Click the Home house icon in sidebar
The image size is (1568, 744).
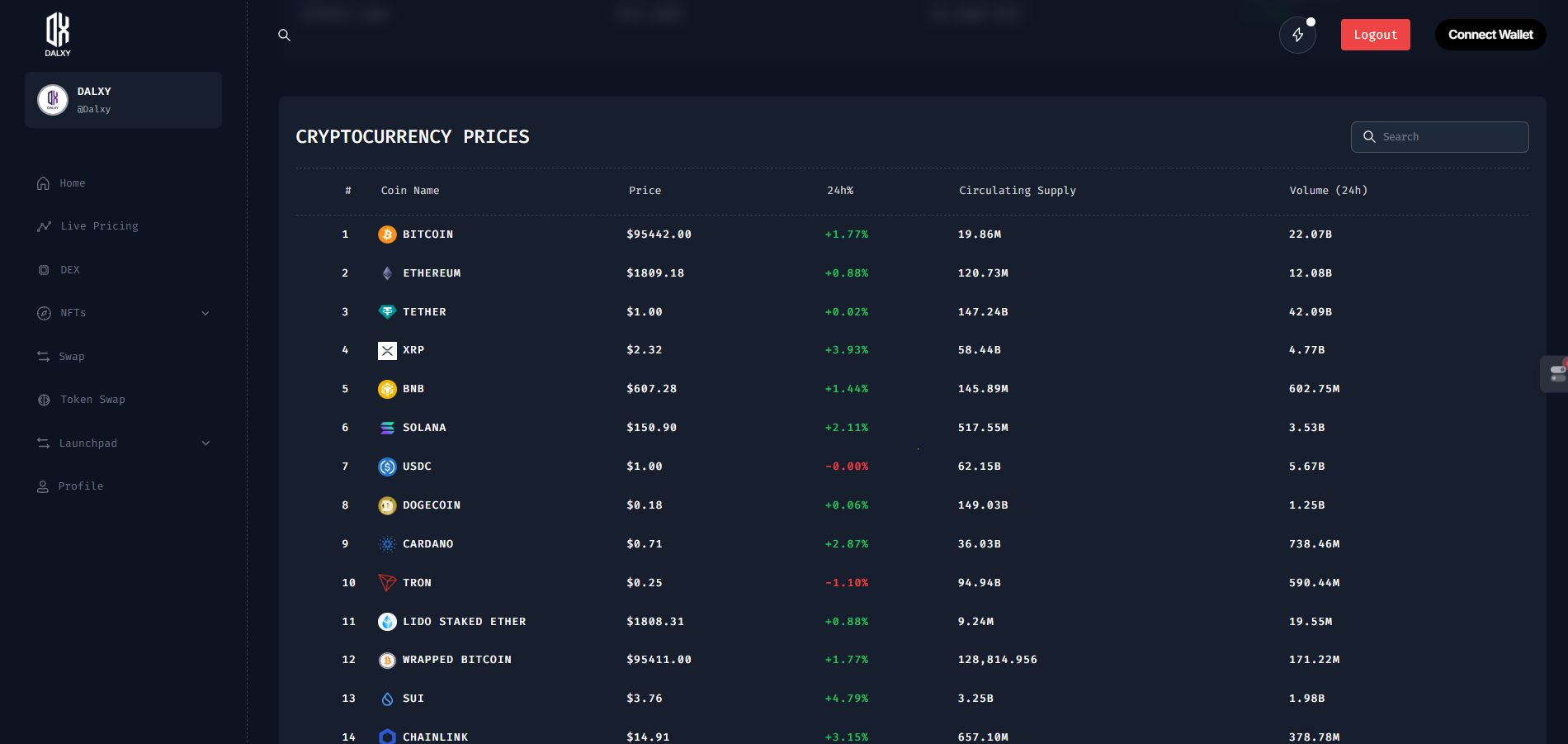(x=43, y=183)
